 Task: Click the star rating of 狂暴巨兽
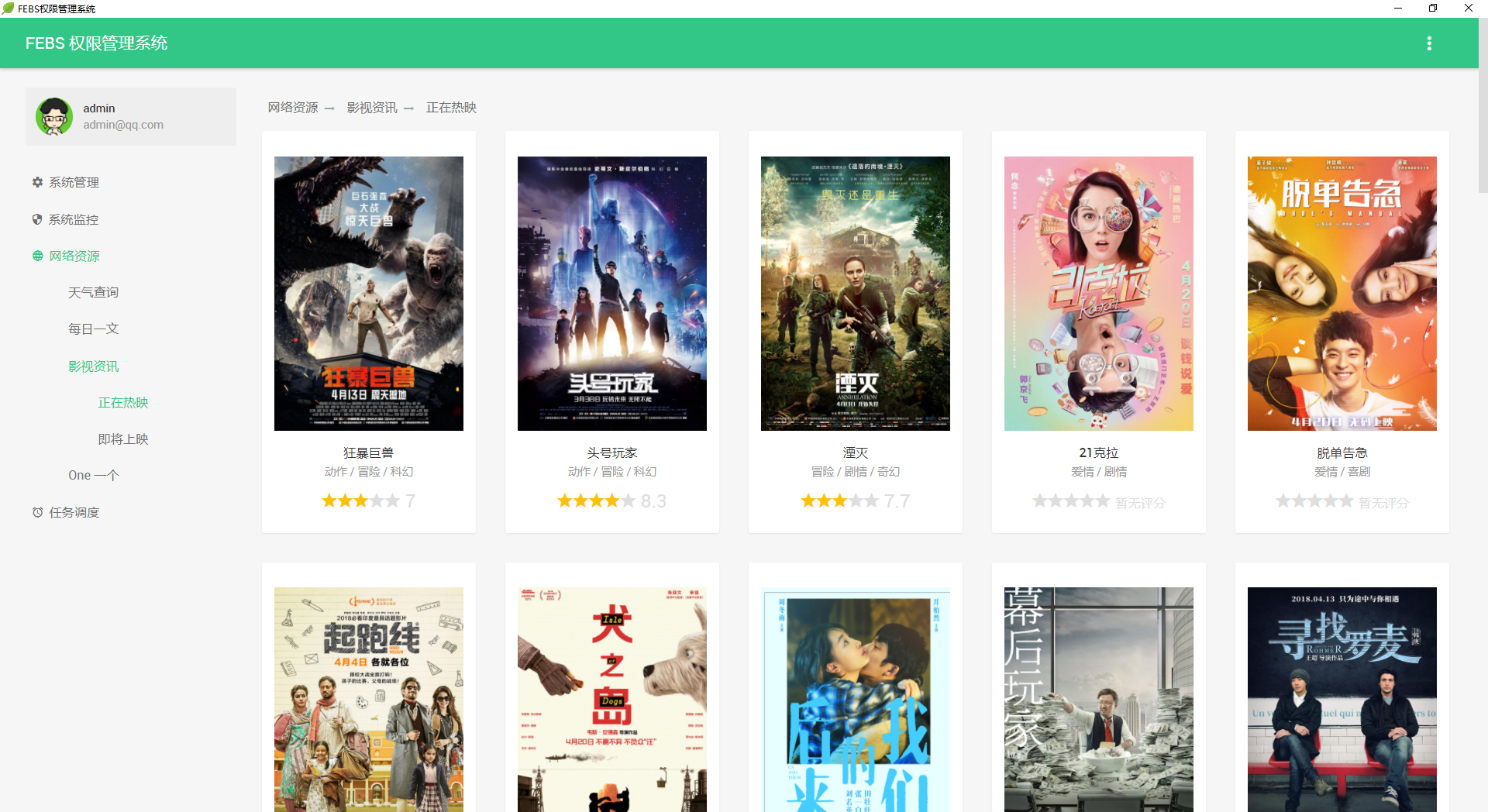coord(361,501)
